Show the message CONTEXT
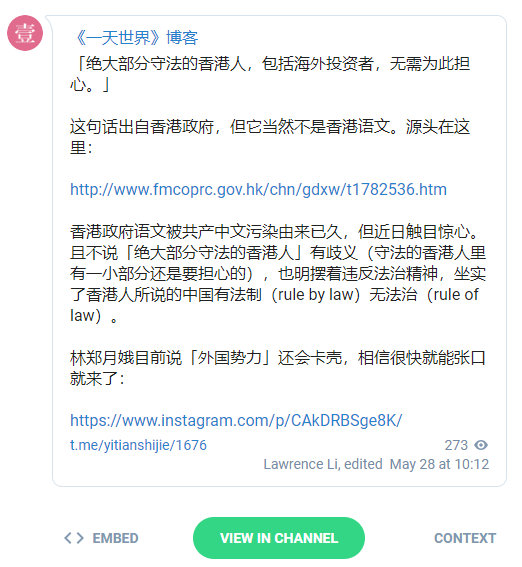This screenshot has width=522, height=567. (x=465, y=538)
